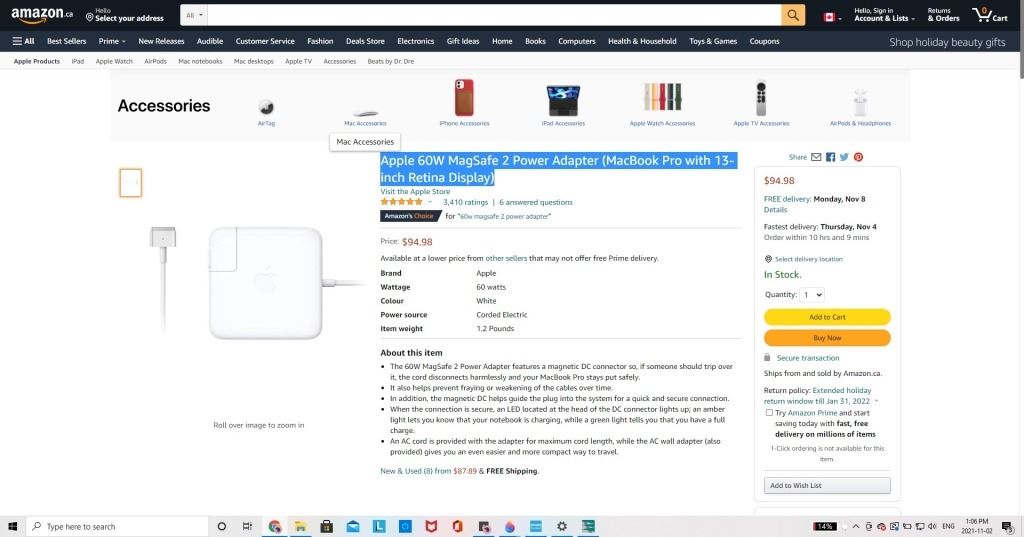The width and height of the screenshot is (1024, 537).
Task: Click the Add to Cart button
Action: [x=827, y=317]
